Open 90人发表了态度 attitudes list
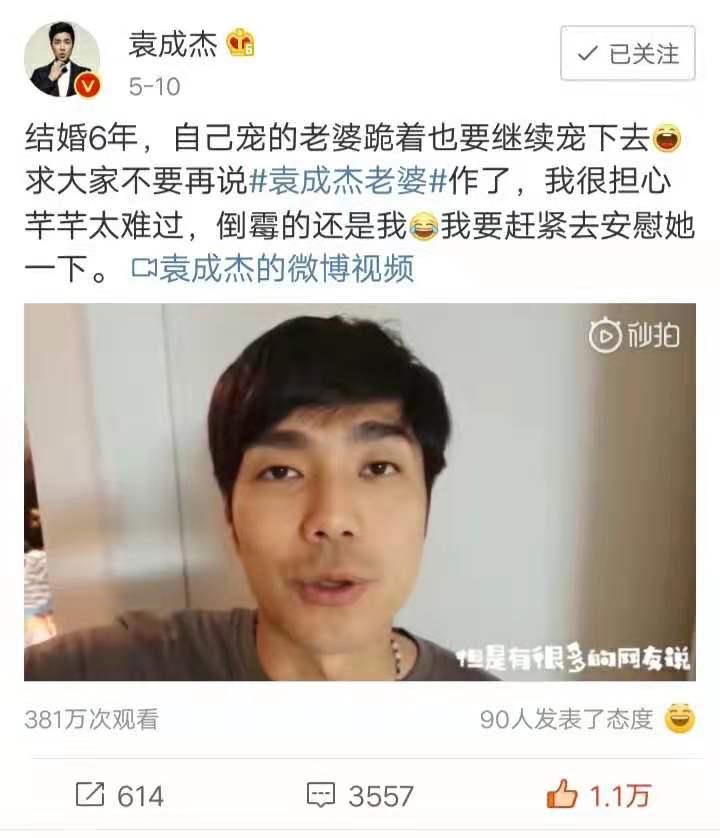The image size is (720, 838). coord(567,719)
